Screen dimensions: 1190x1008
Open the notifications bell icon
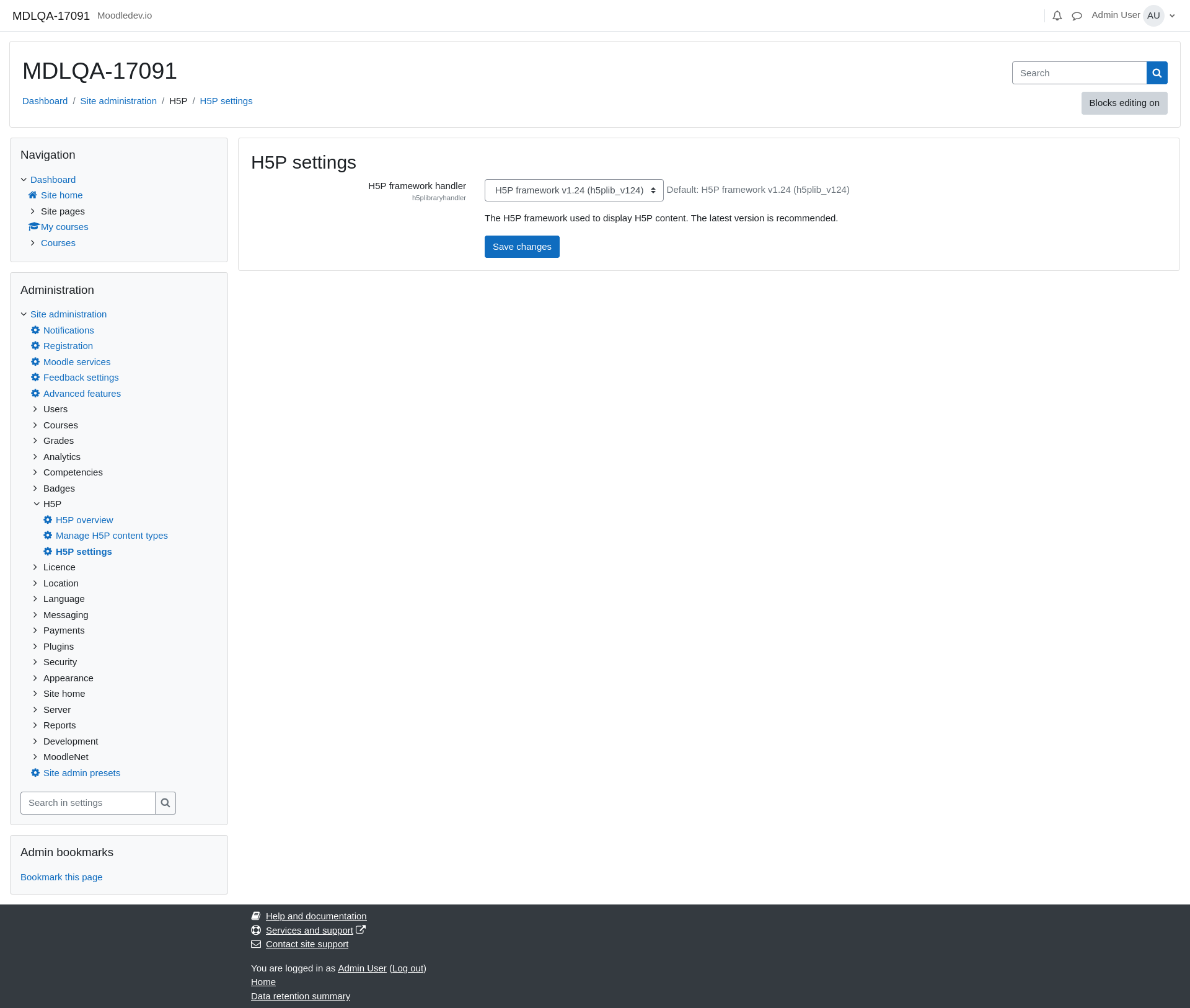(x=1057, y=16)
